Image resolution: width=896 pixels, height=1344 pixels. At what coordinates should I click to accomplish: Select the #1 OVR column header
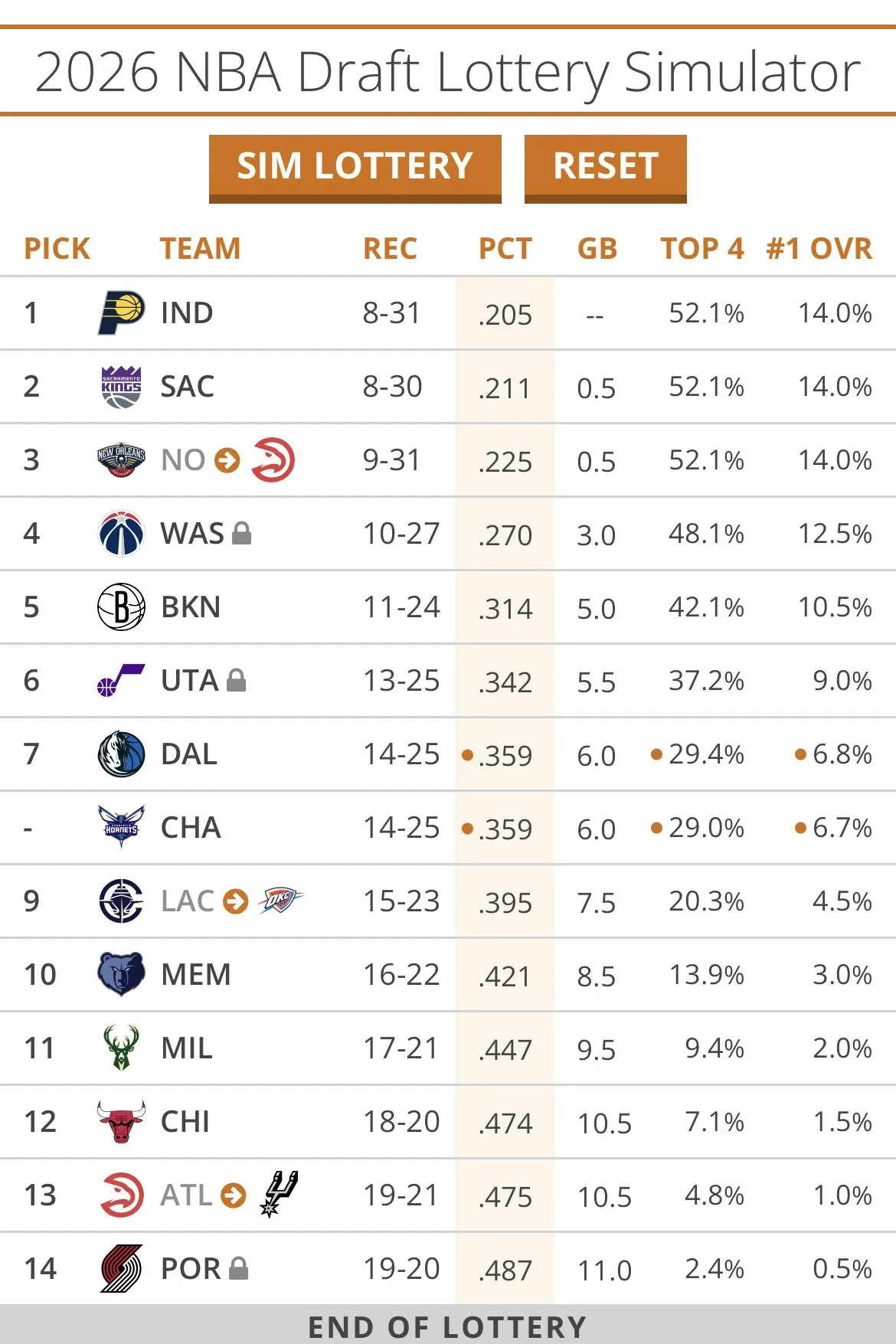tap(819, 249)
